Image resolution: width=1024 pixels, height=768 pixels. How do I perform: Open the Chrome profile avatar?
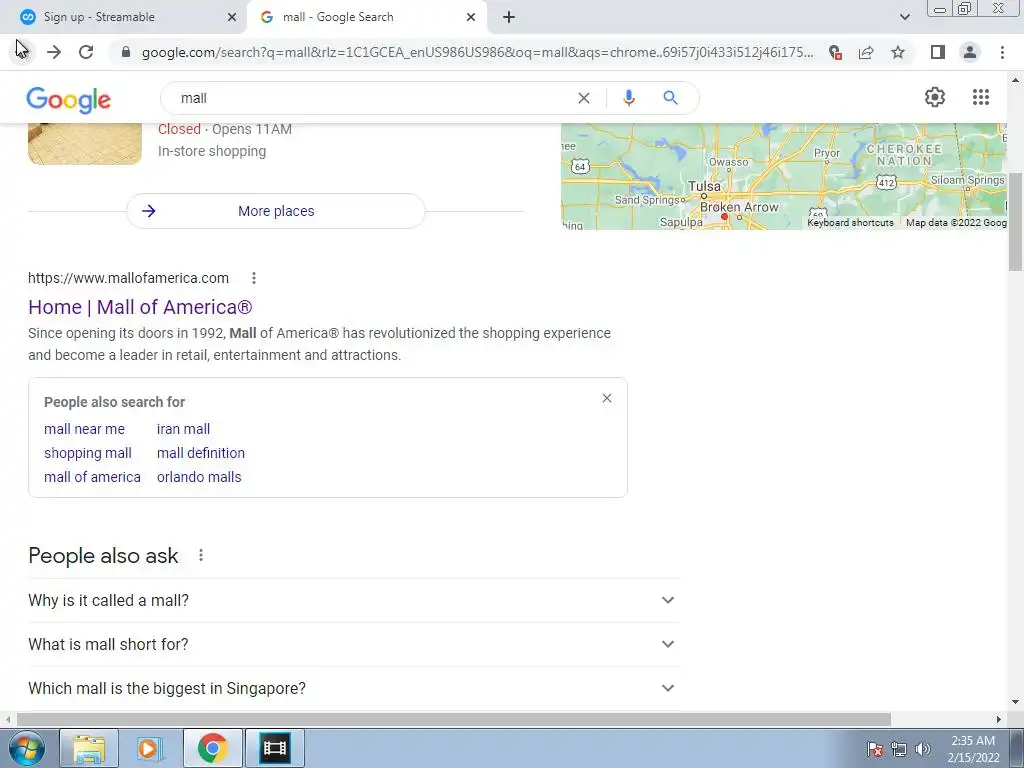tap(970, 52)
